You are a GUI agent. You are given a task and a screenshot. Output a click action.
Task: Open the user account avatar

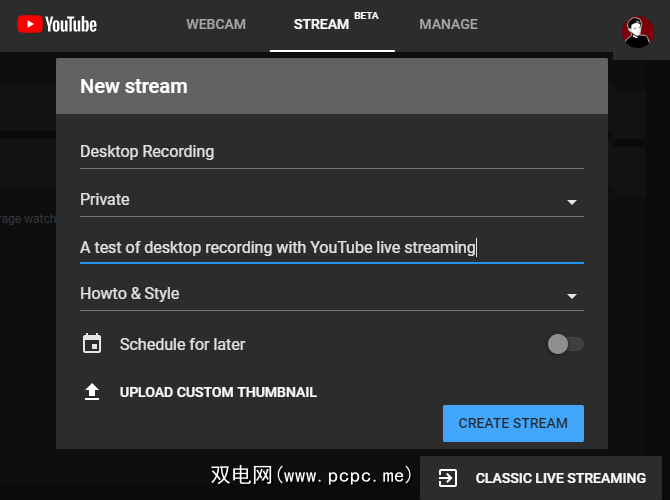pyautogui.click(x=637, y=31)
